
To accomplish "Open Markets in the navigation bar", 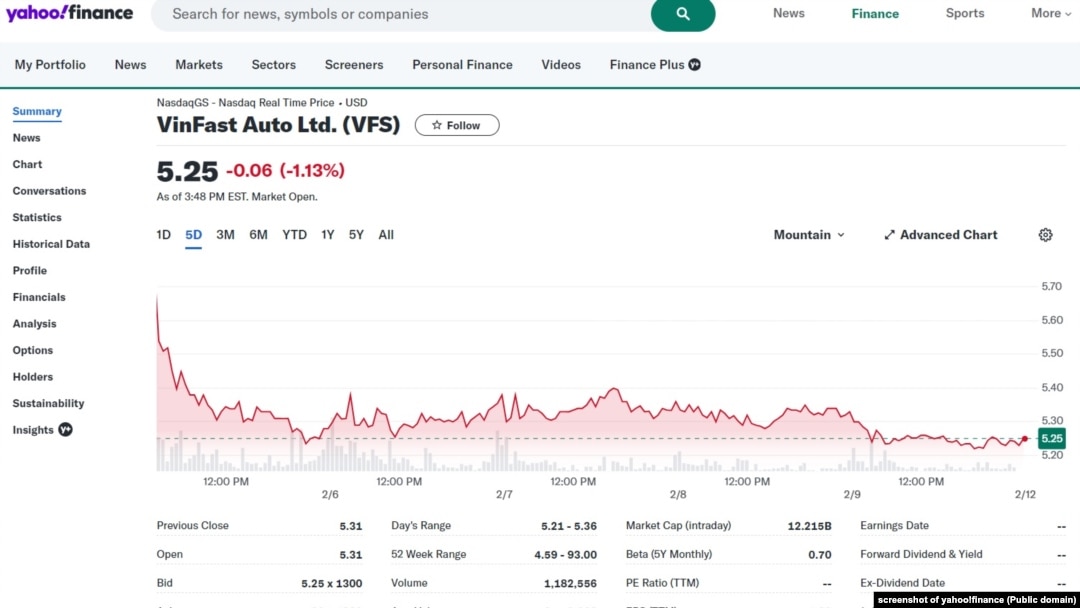I will click(199, 65).
